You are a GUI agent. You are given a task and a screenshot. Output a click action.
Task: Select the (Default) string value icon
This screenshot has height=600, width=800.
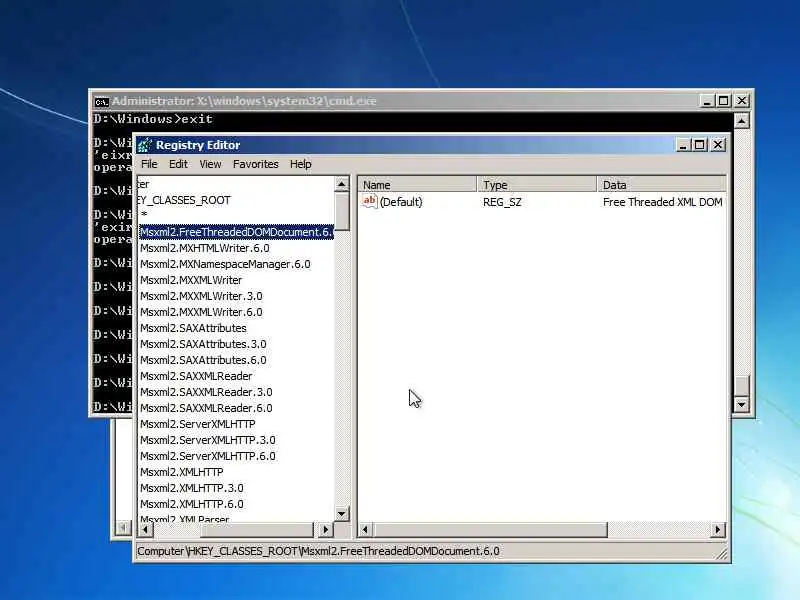369,202
